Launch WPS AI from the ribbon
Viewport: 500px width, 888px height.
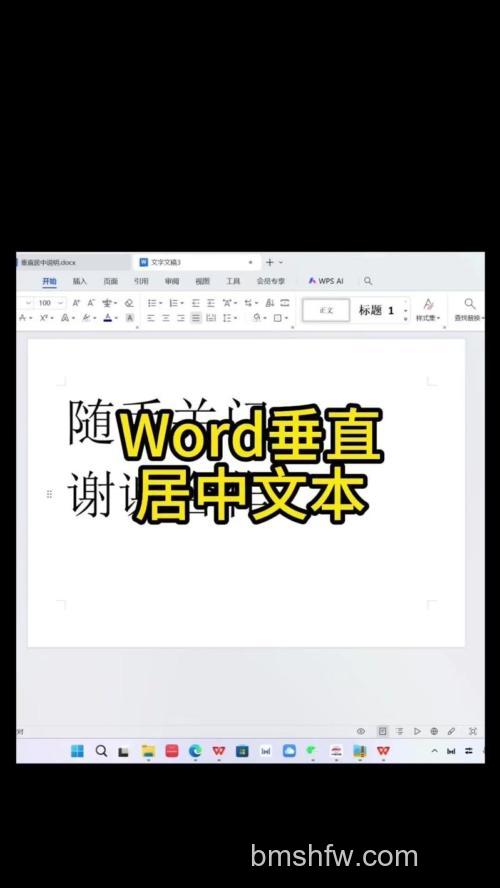pos(326,281)
